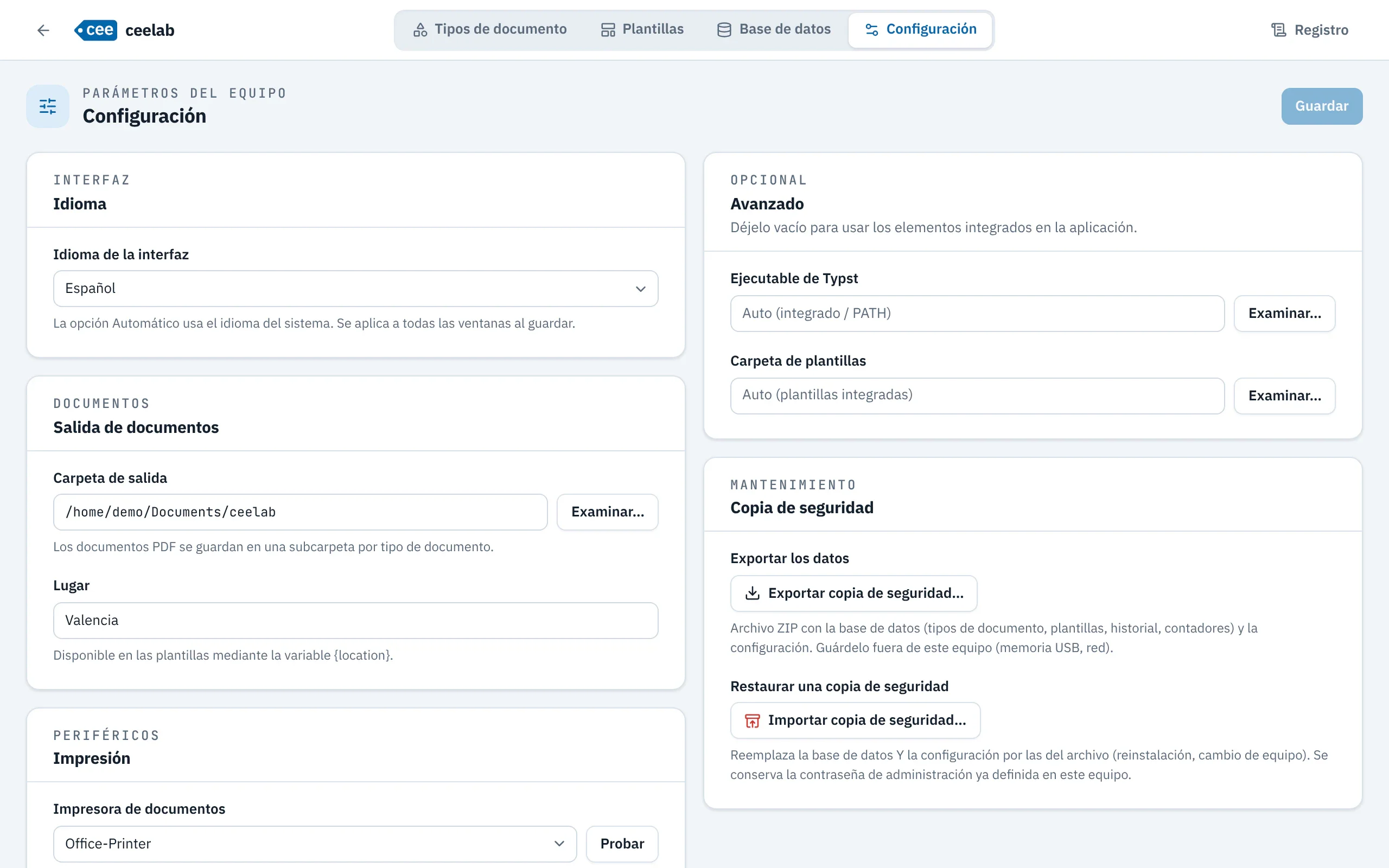
Task: Click Examinar next to Ejecutable de Typst
Action: (1284, 314)
